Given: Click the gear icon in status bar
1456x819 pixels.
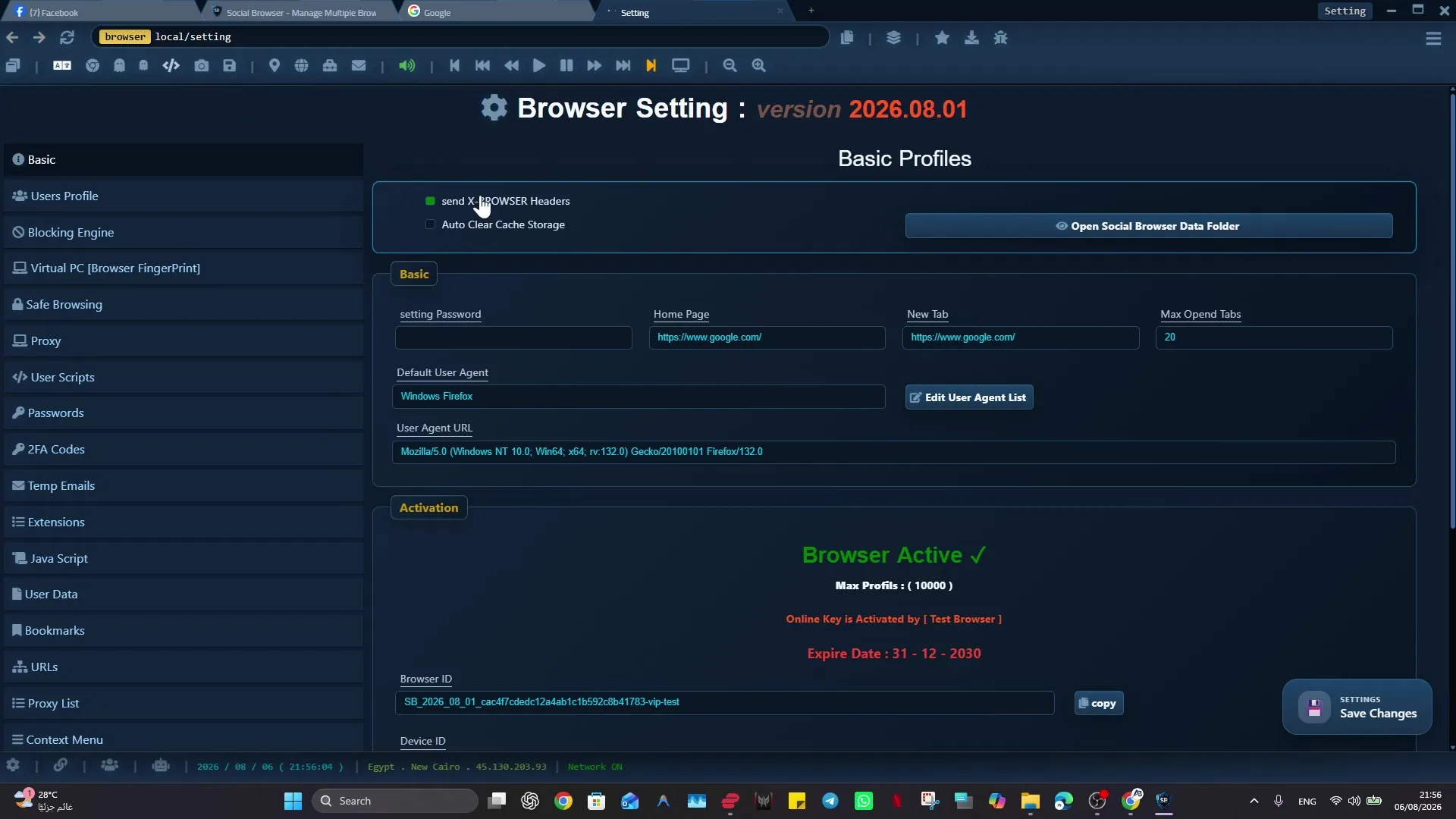Looking at the screenshot, I should [13, 766].
